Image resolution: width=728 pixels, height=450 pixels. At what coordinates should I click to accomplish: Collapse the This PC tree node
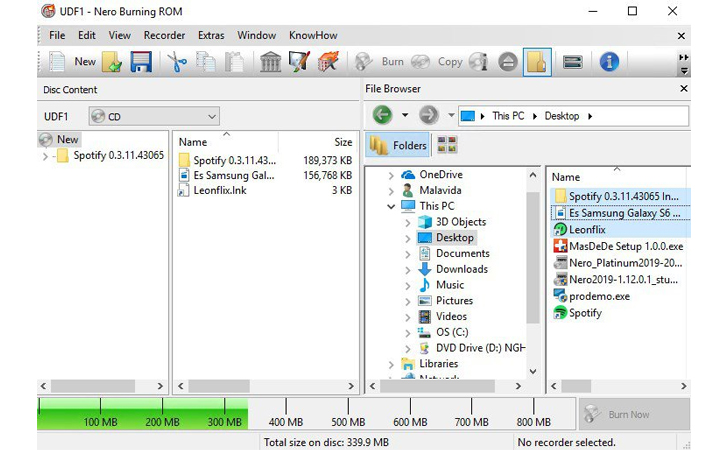pos(391,206)
